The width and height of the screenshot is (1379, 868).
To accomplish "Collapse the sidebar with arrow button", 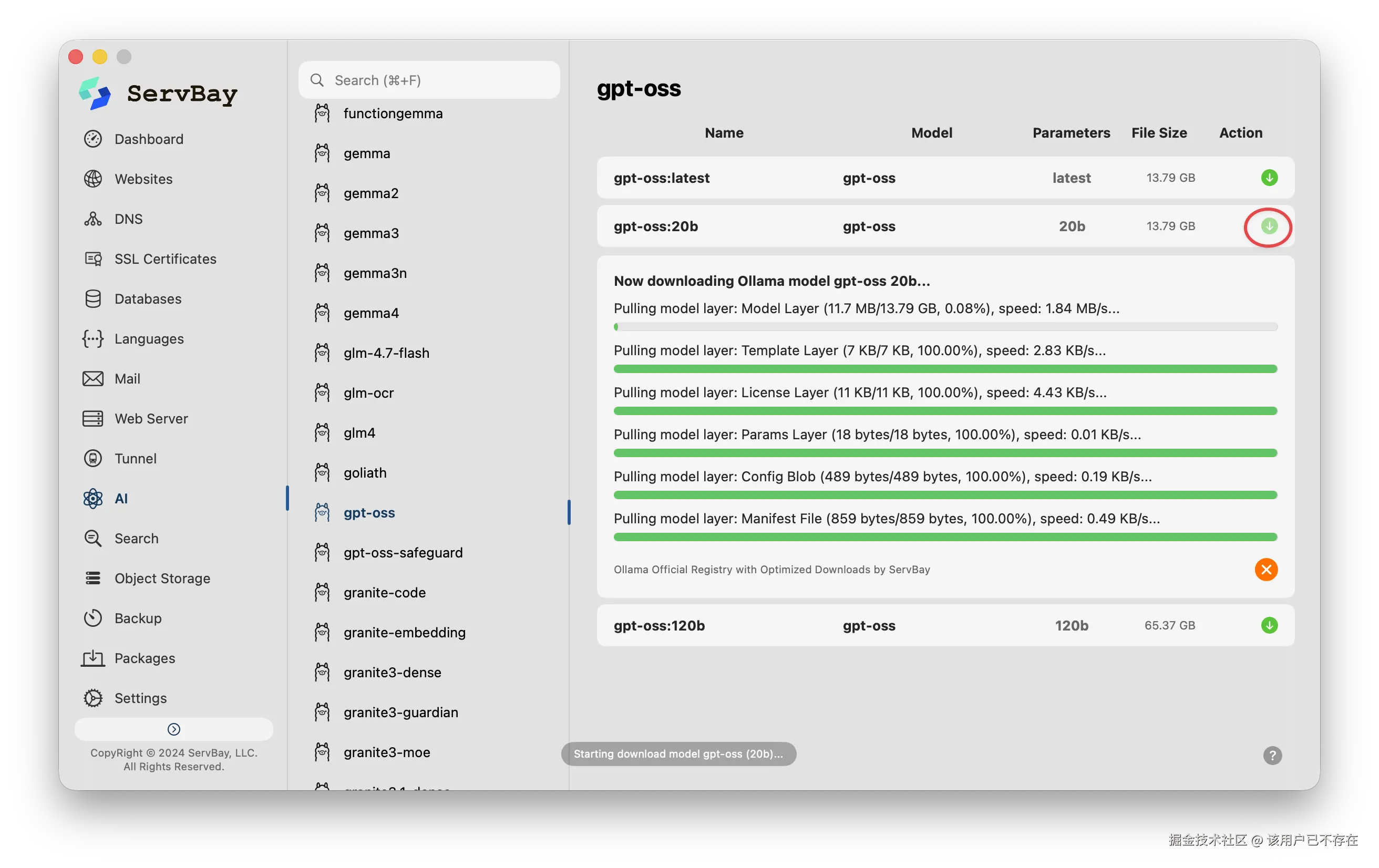I will pos(173,729).
